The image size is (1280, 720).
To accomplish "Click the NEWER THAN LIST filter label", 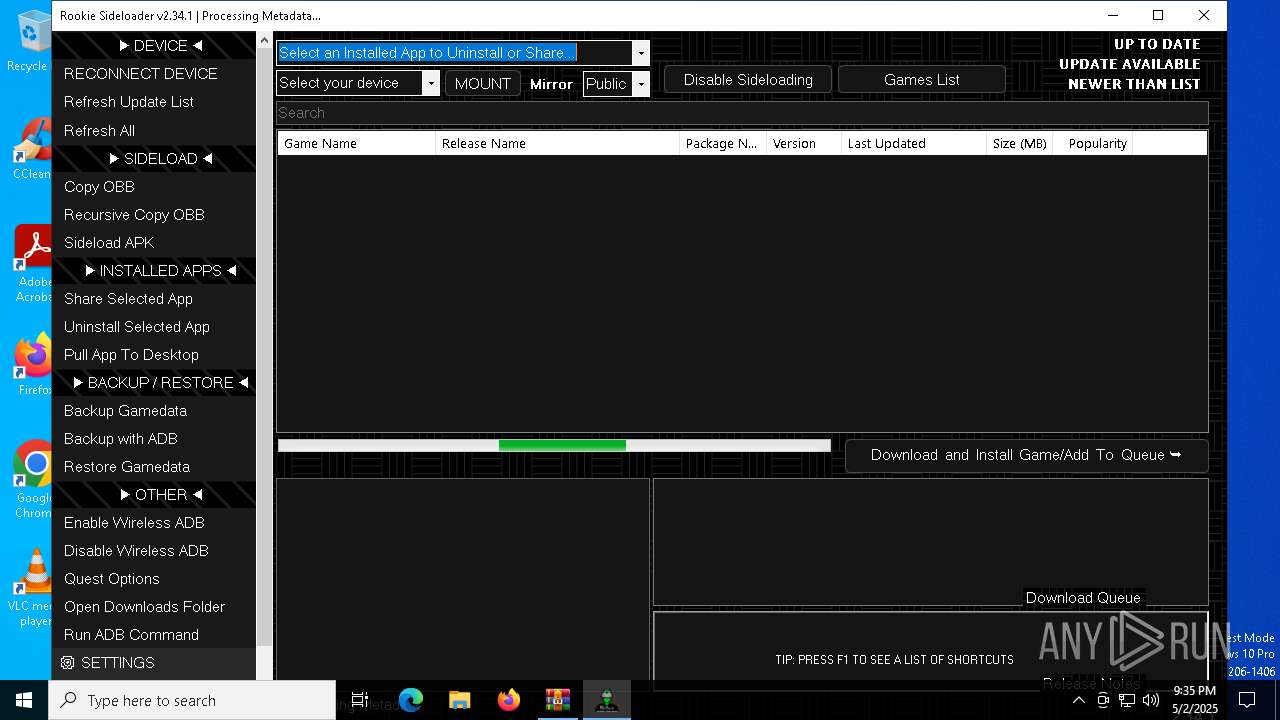I will [x=1134, y=84].
